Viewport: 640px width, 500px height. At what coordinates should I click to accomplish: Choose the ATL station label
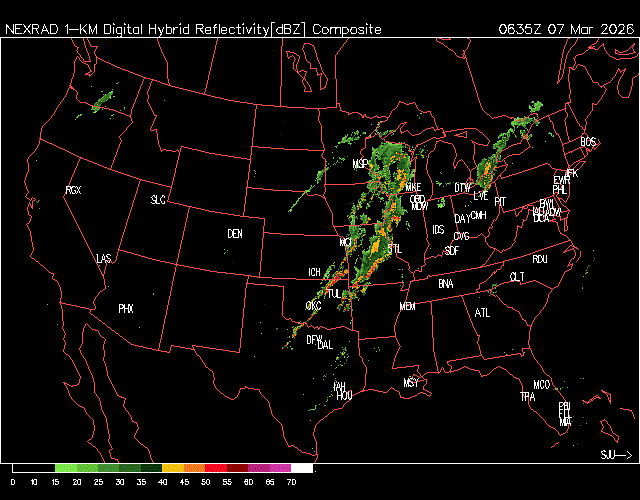tap(483, 313)
